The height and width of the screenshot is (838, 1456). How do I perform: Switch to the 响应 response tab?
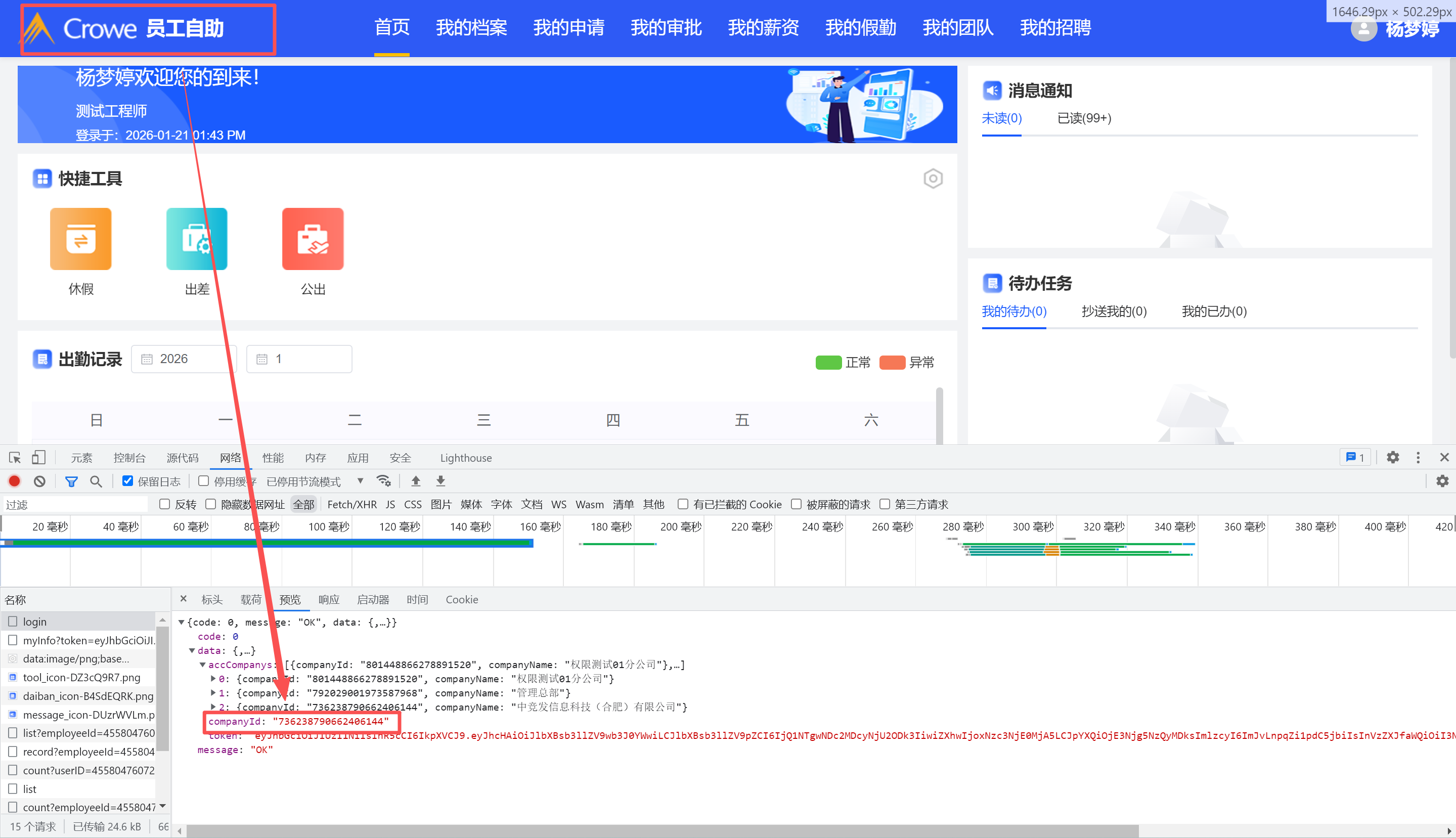[x=329, y=600]
